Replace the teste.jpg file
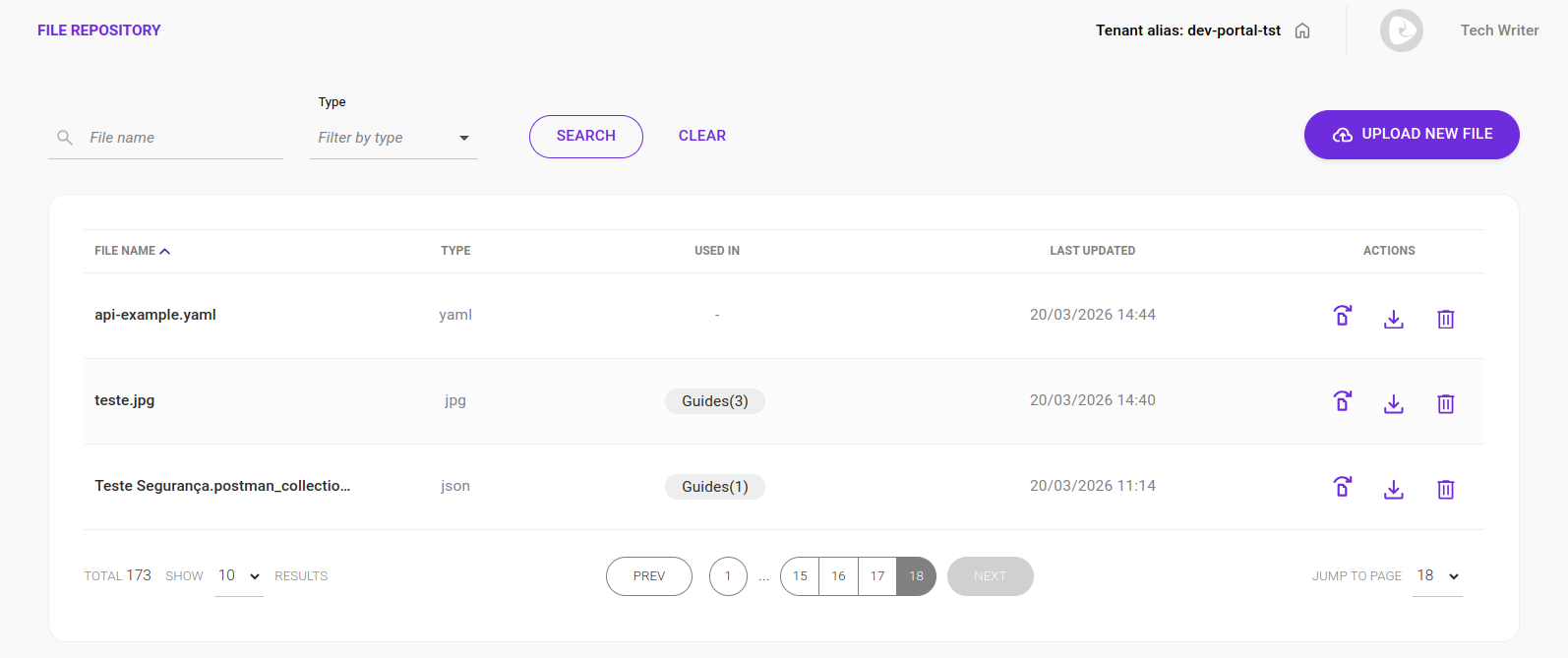Viewport: 1568px width, 658px height. 1342,401
